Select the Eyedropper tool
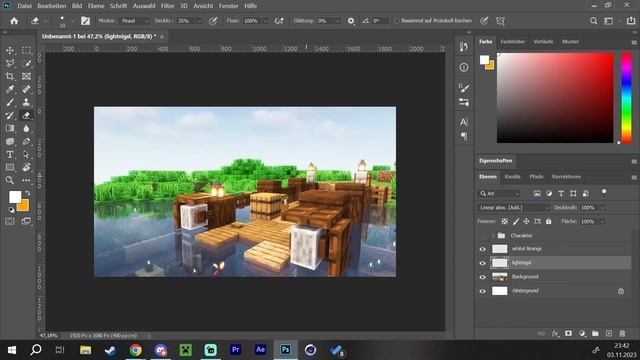The width and height of the screenshot is (640, 360). 10,89
